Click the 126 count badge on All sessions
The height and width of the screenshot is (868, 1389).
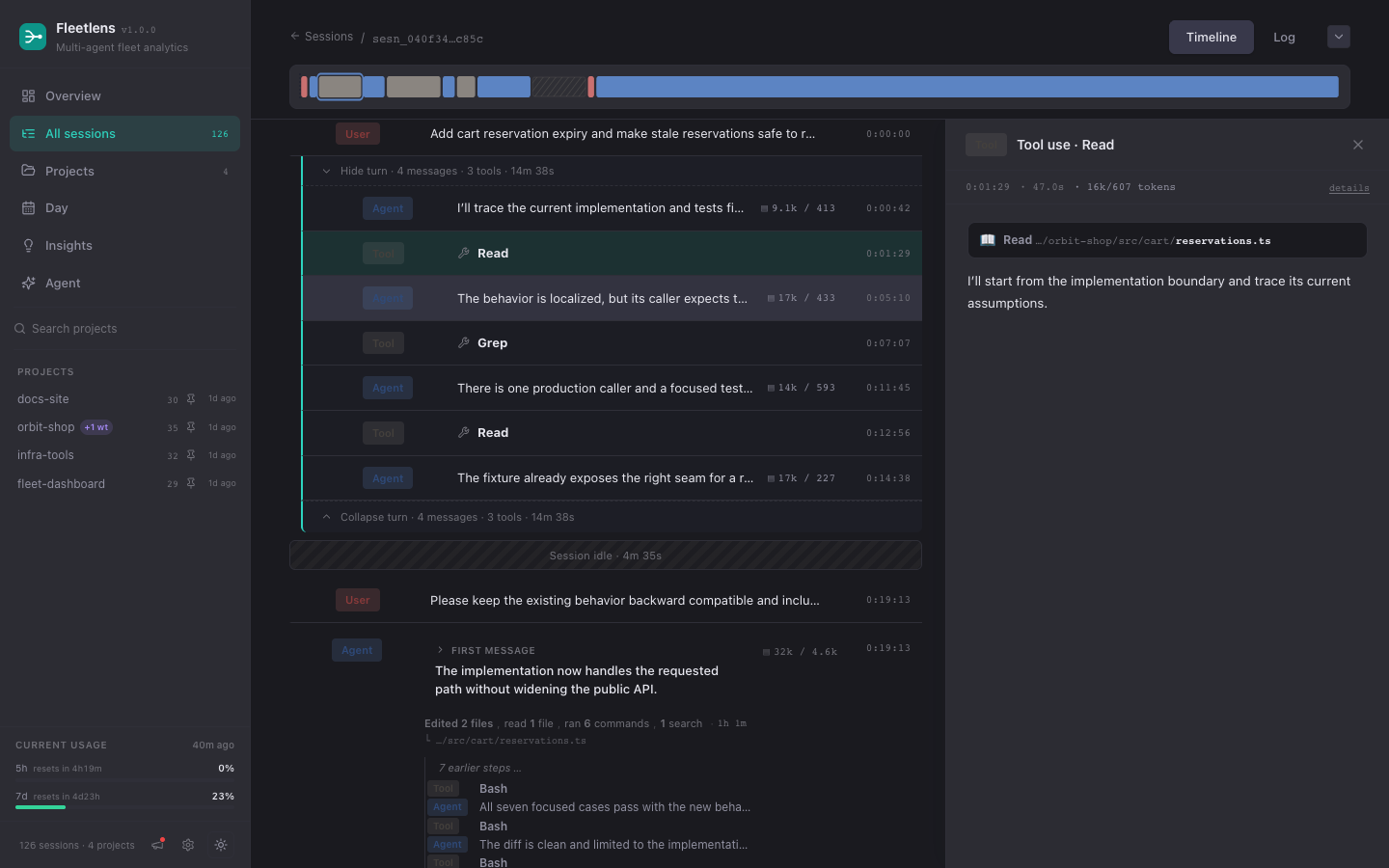220,134
